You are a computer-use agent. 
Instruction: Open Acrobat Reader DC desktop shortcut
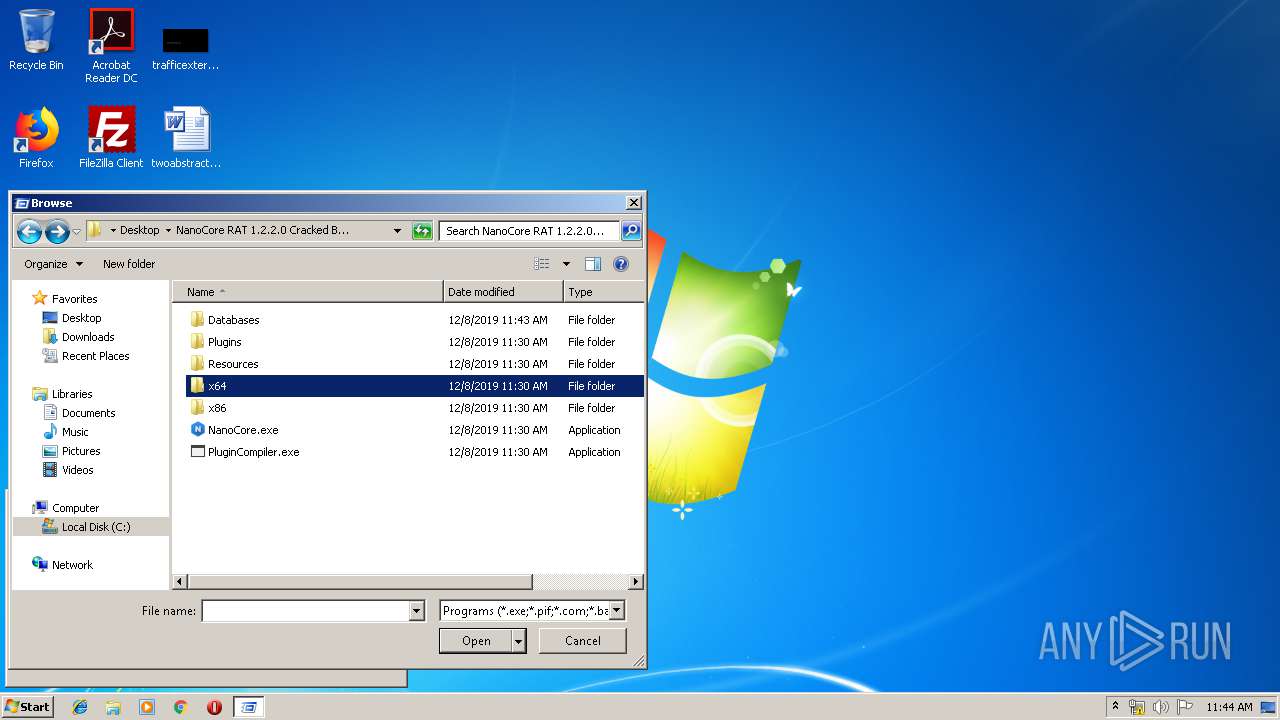(x=111, y=45)
